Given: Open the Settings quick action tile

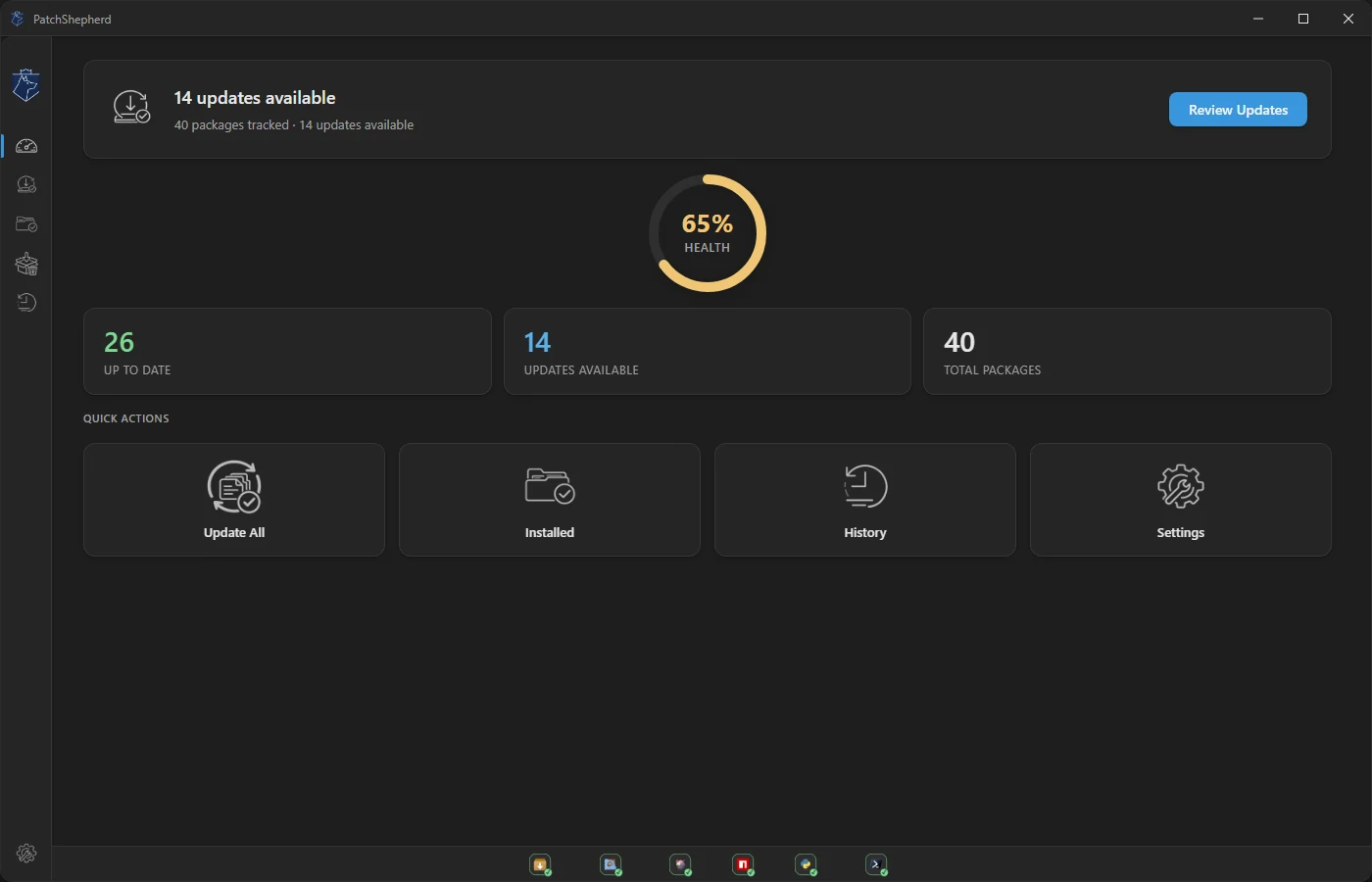Looking at the screenshot, I should [x=1181, y=500].
